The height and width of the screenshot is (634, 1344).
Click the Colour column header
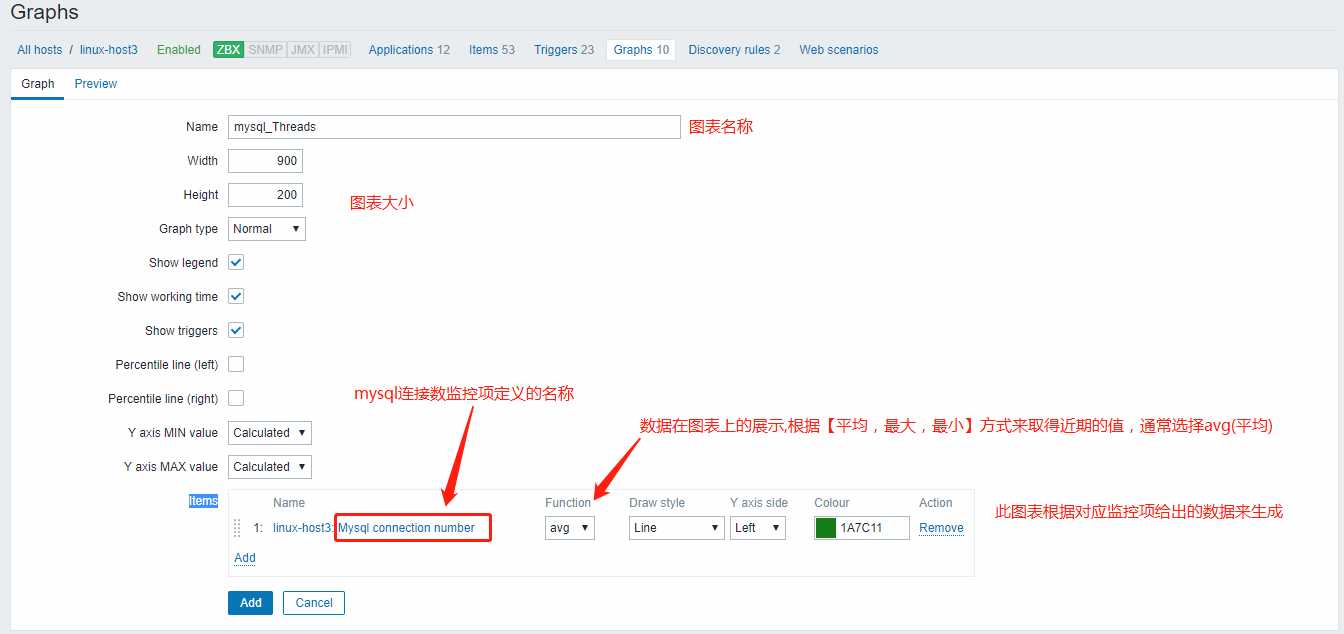832,503
